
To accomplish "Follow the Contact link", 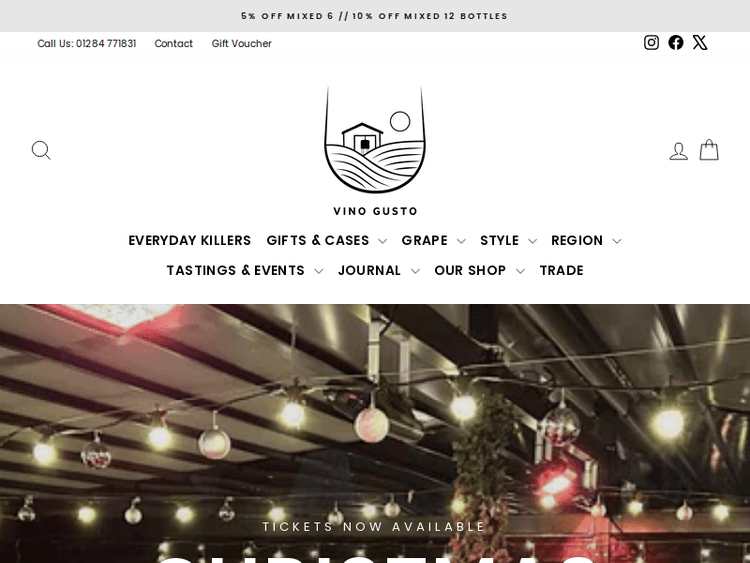I will [x=174, y=44].
